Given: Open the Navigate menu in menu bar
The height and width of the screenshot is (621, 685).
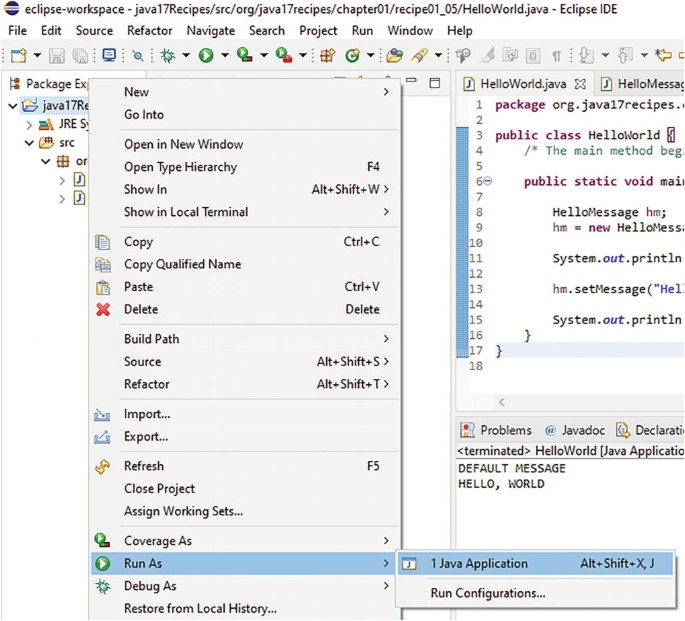Looking at the screenshot, I should tap(210, 30).
